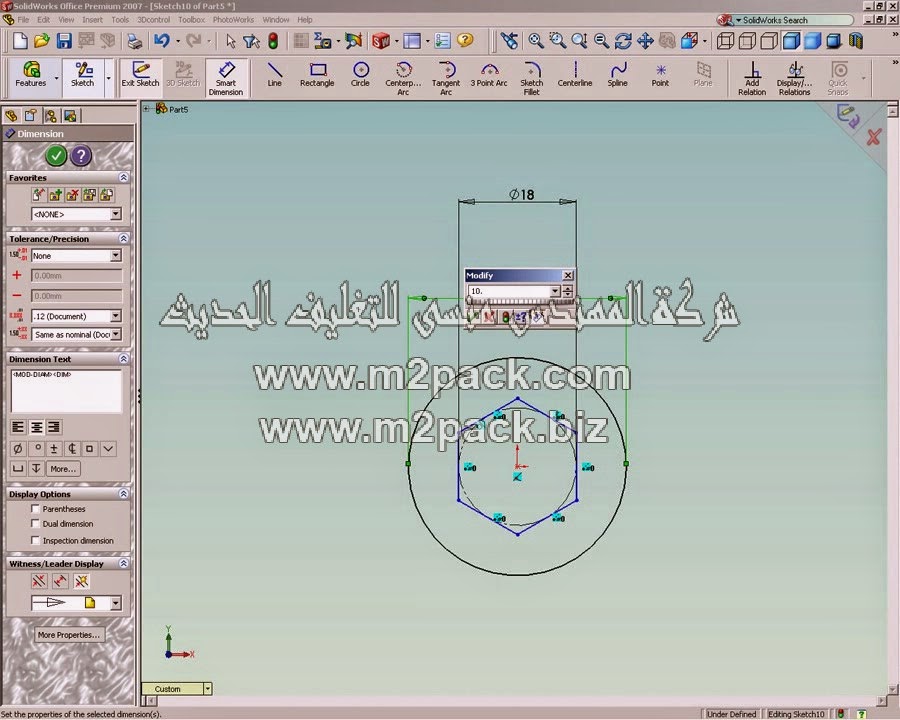900x720 pixels.
Task: Click the Undo arrow icon
Action: click(162, 41)
